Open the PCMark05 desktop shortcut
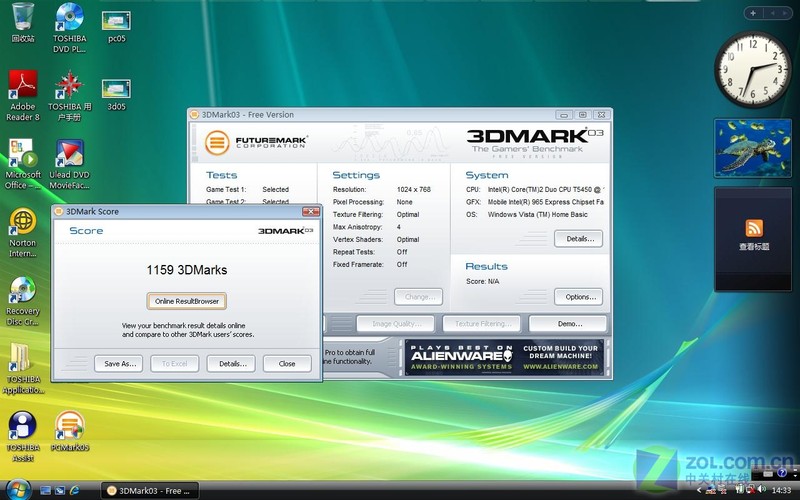This screenshot has height=500, width=800. [x=69, y=431]
